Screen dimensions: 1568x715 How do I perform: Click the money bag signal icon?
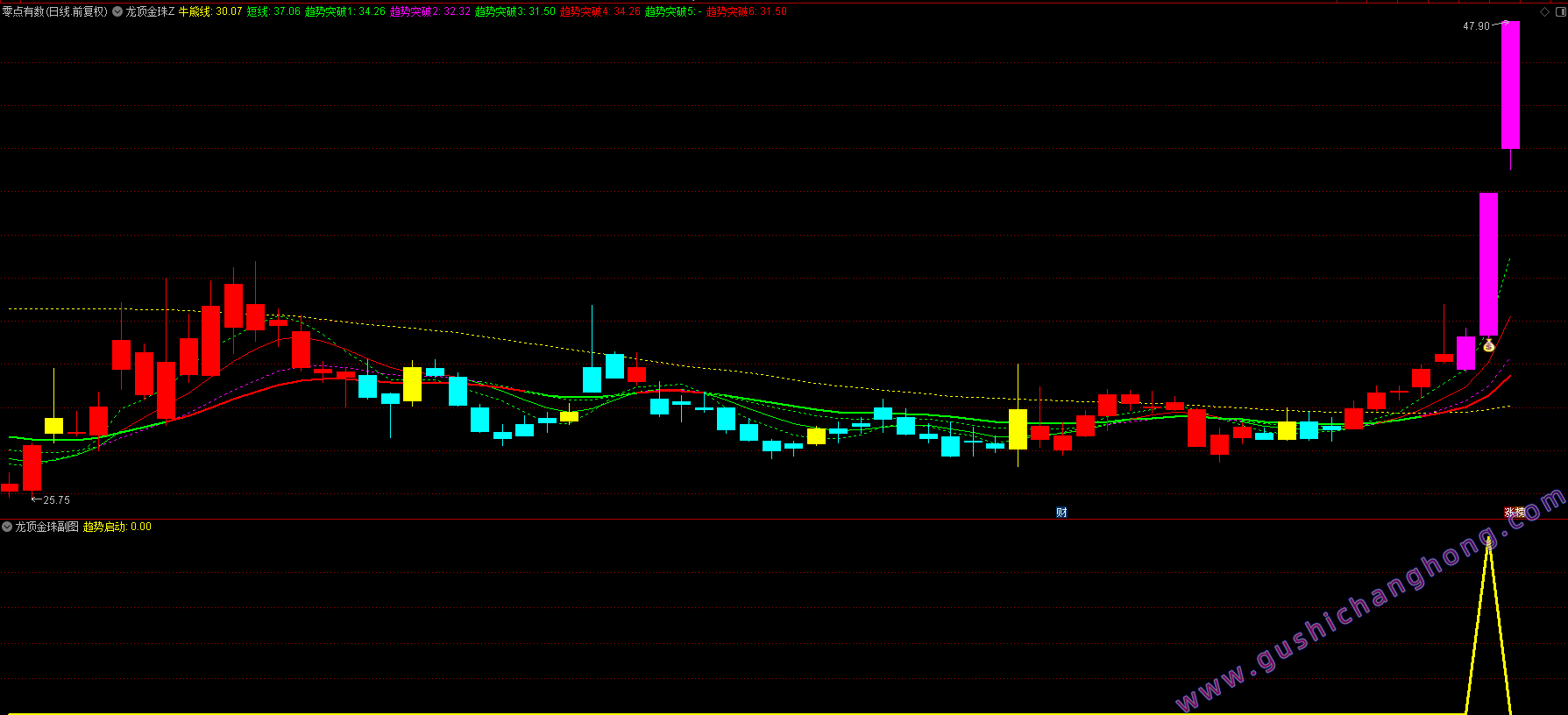tap(1488, 345)
